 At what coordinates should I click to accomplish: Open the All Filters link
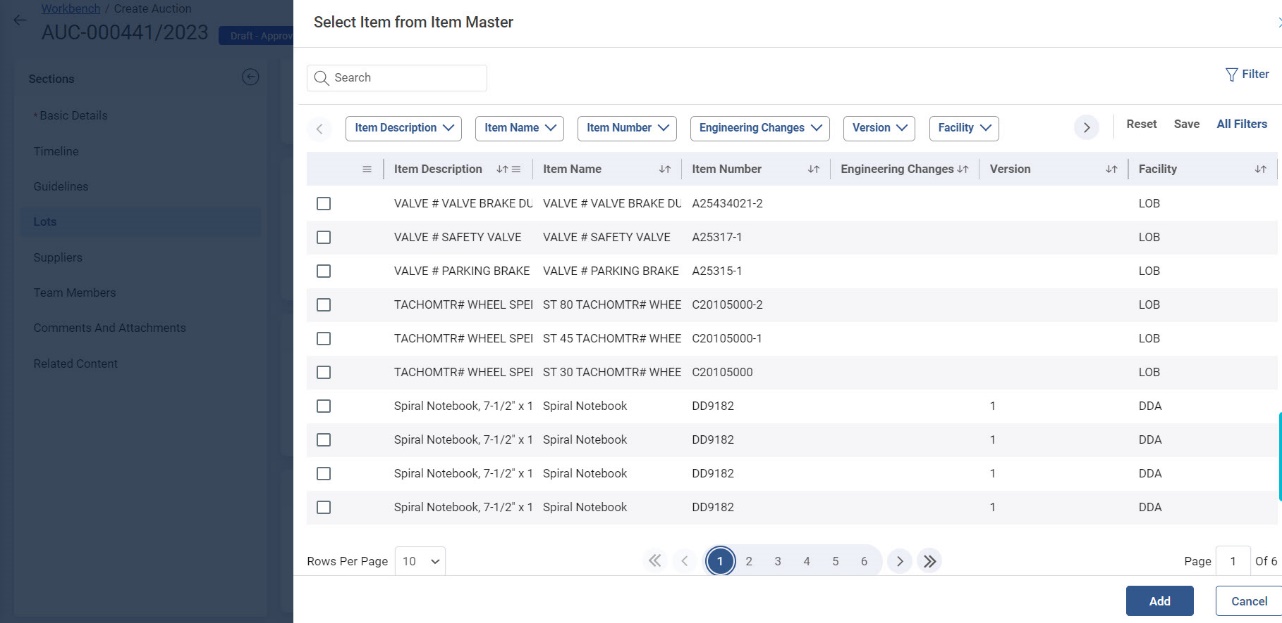click(1241, 124)
